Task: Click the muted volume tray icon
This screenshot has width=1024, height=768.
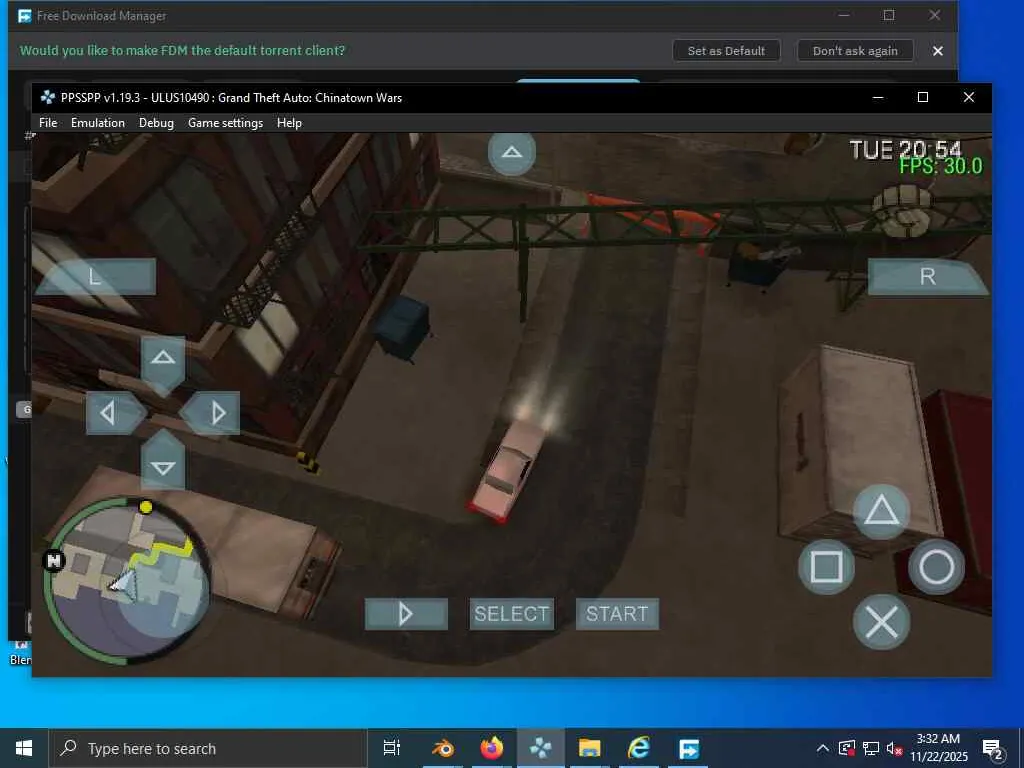Action: pos(894,748)
